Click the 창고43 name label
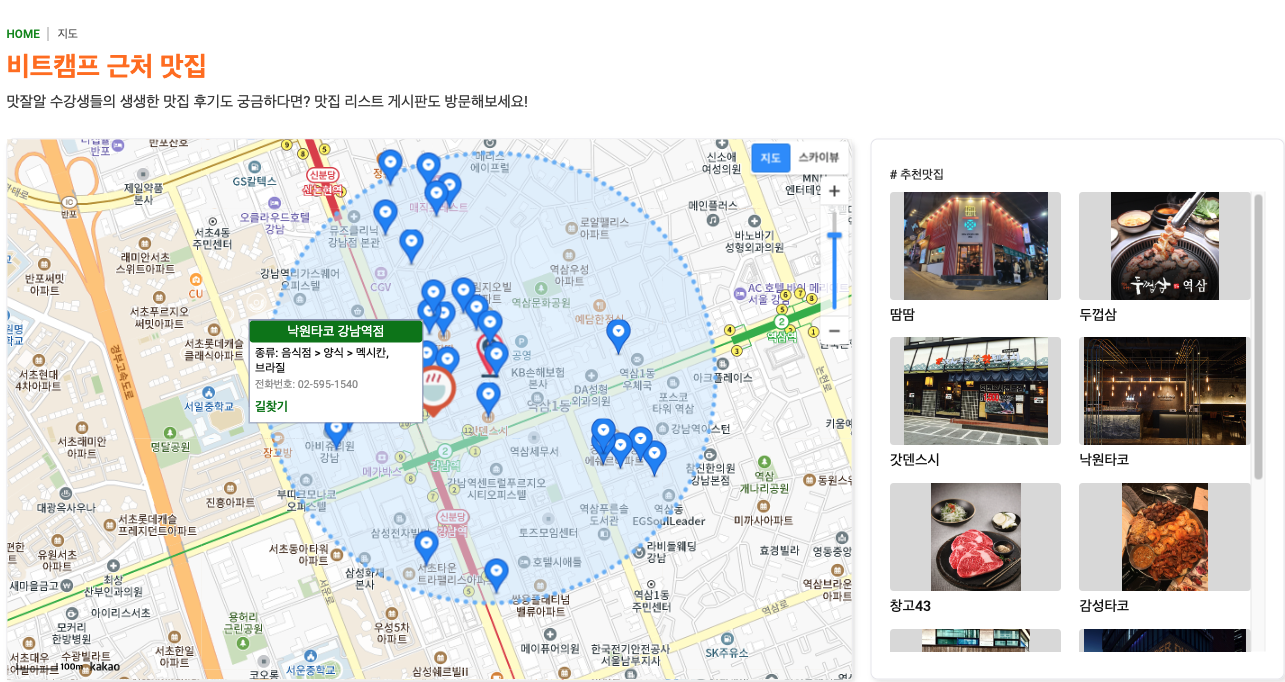 pos(910,606)
